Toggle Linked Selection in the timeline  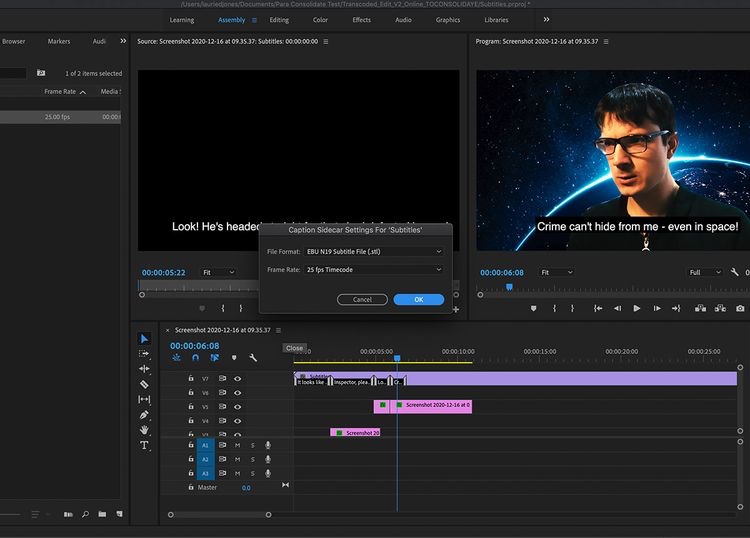tap(214, 358)
